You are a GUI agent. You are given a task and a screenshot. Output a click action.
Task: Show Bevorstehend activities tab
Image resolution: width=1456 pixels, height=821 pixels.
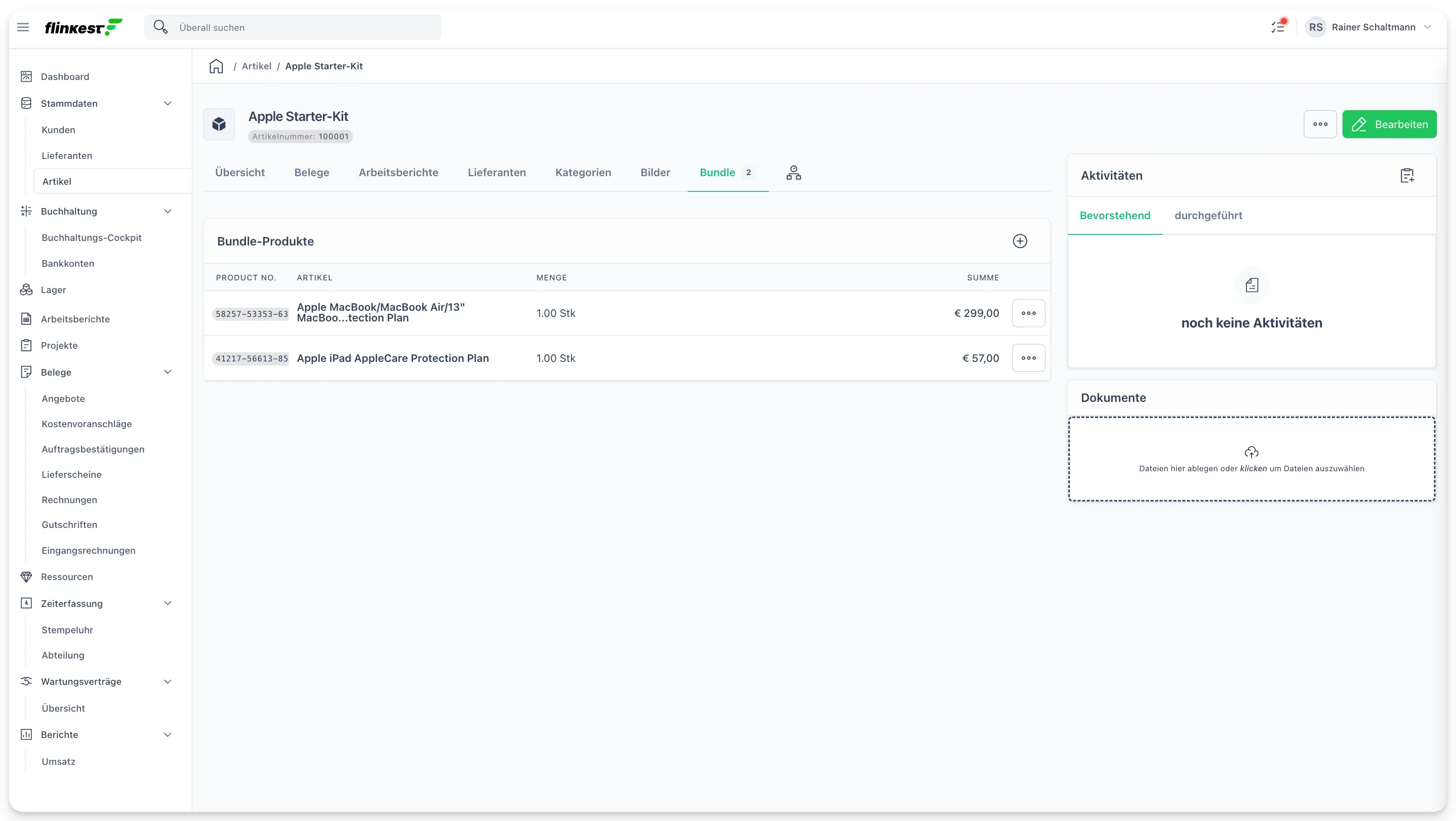pyautogui.click(x=1115, y=215)
